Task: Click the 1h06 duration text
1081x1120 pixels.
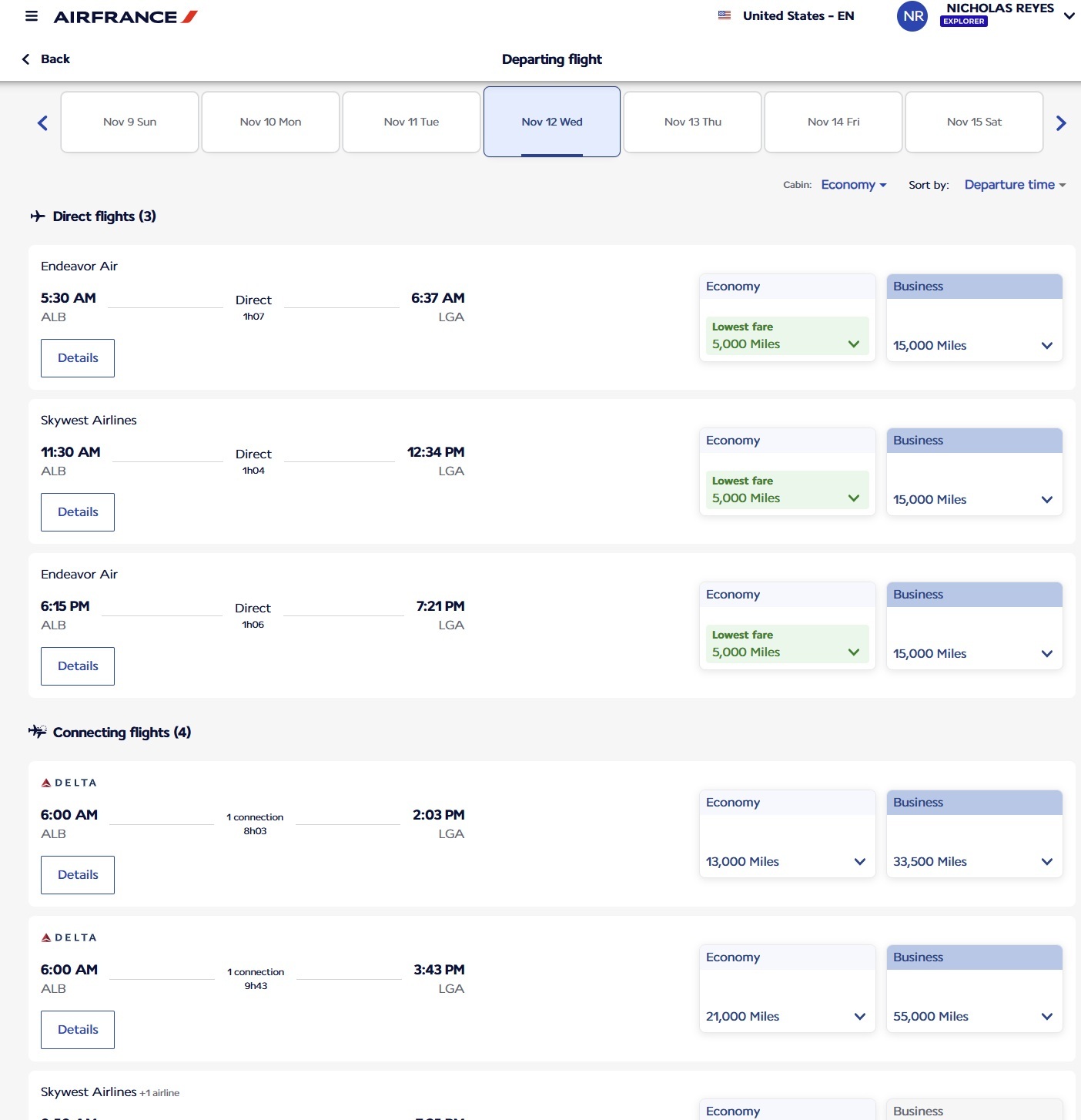Action: point(253,625)
